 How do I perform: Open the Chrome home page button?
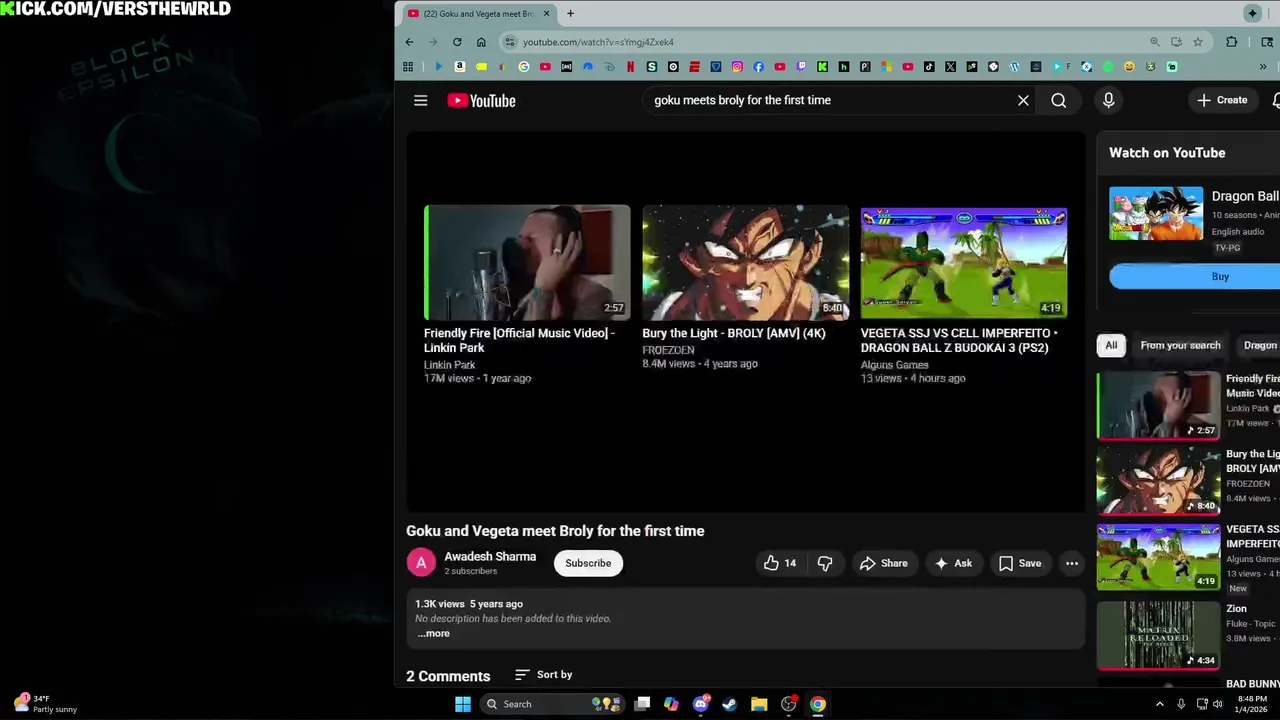[x=481, y=42]
